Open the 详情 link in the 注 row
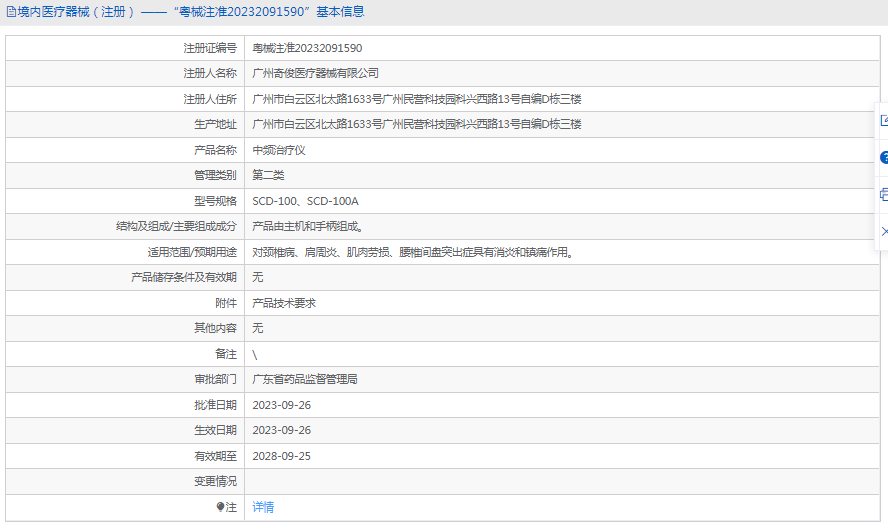888x530 pixels. click(263, 507)
